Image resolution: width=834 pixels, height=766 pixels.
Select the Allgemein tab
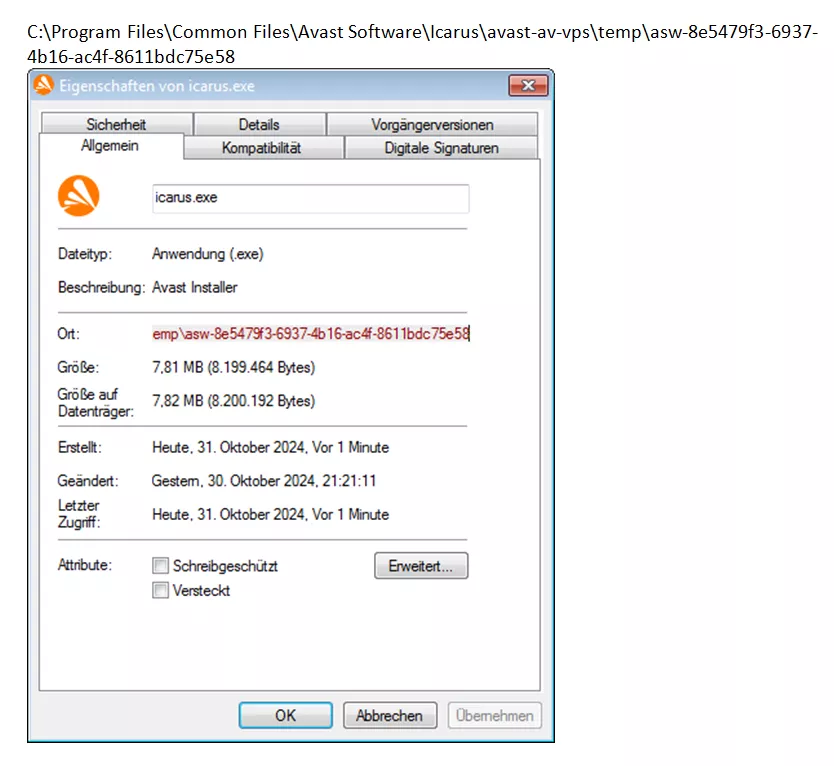tap(110, 146)
